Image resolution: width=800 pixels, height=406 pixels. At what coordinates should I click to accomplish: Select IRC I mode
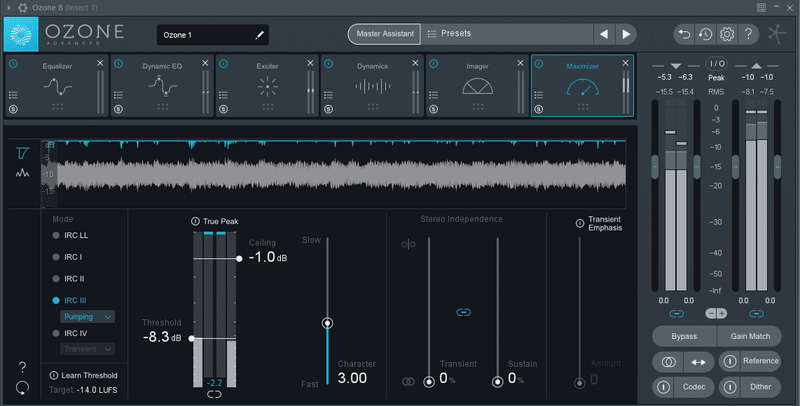[67, 257]
